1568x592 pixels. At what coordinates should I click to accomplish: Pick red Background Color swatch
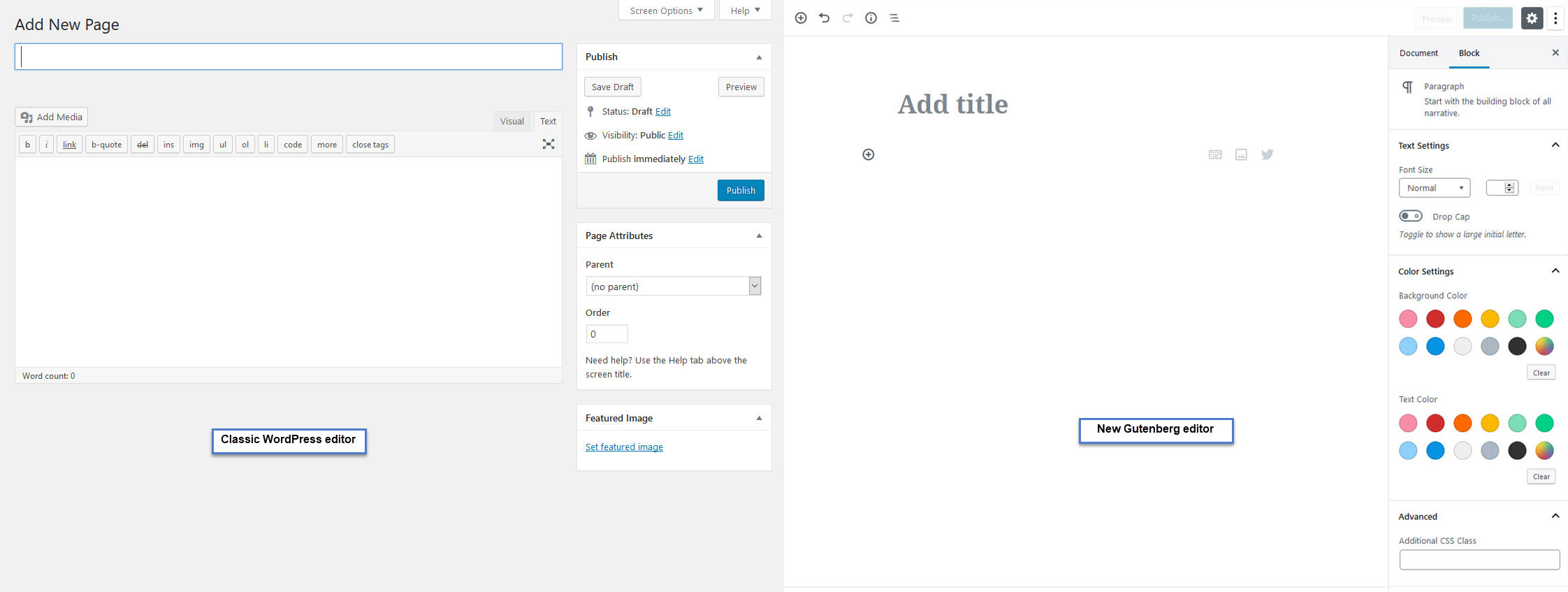click(x=1435, y=319)
